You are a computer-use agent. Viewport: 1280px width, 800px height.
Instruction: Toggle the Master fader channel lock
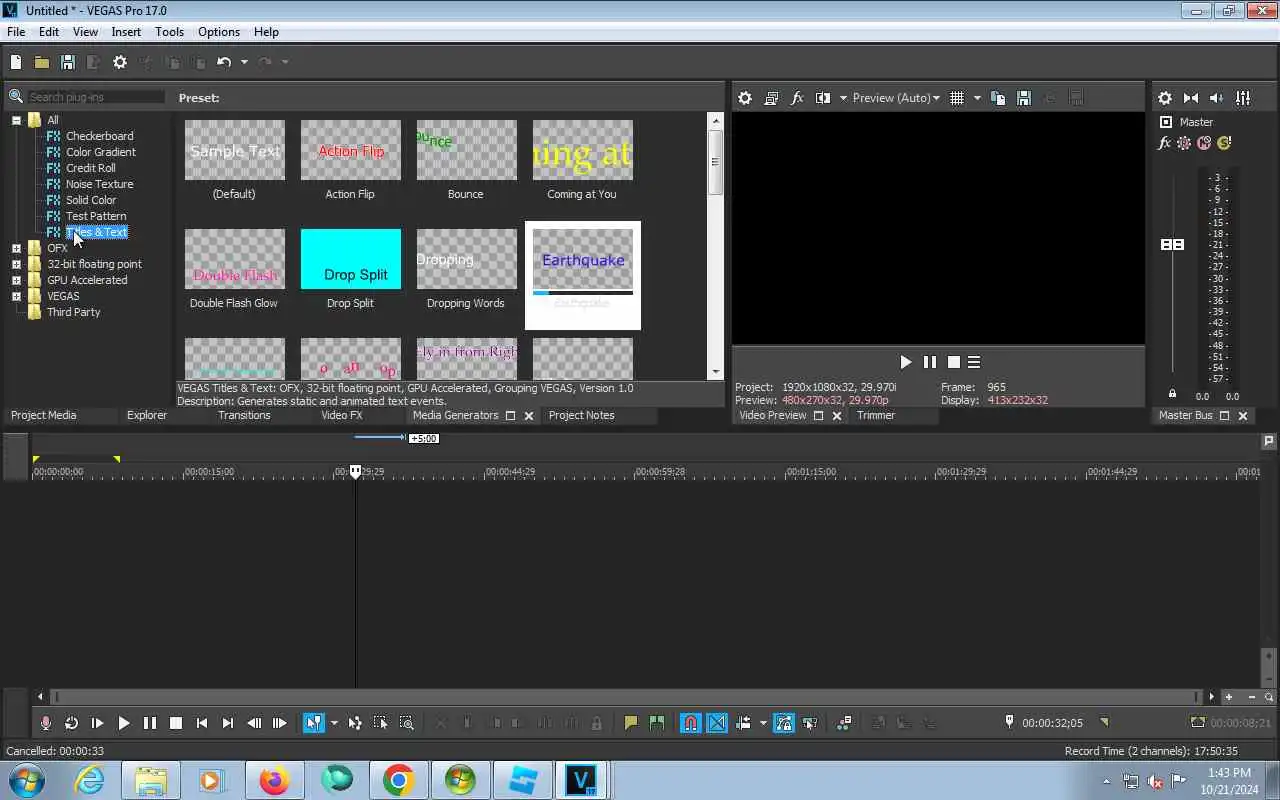(x=1172, y=393)
